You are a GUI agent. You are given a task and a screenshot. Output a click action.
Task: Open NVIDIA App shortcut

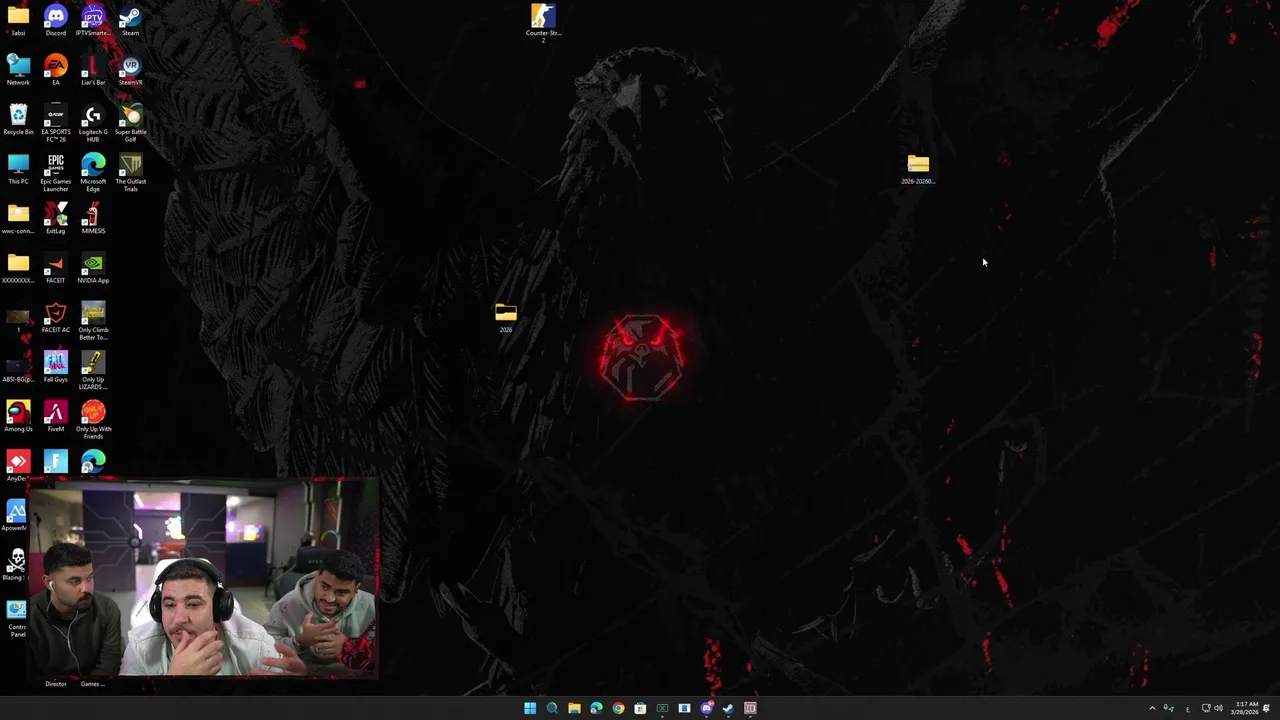click(x=93, y=268)
